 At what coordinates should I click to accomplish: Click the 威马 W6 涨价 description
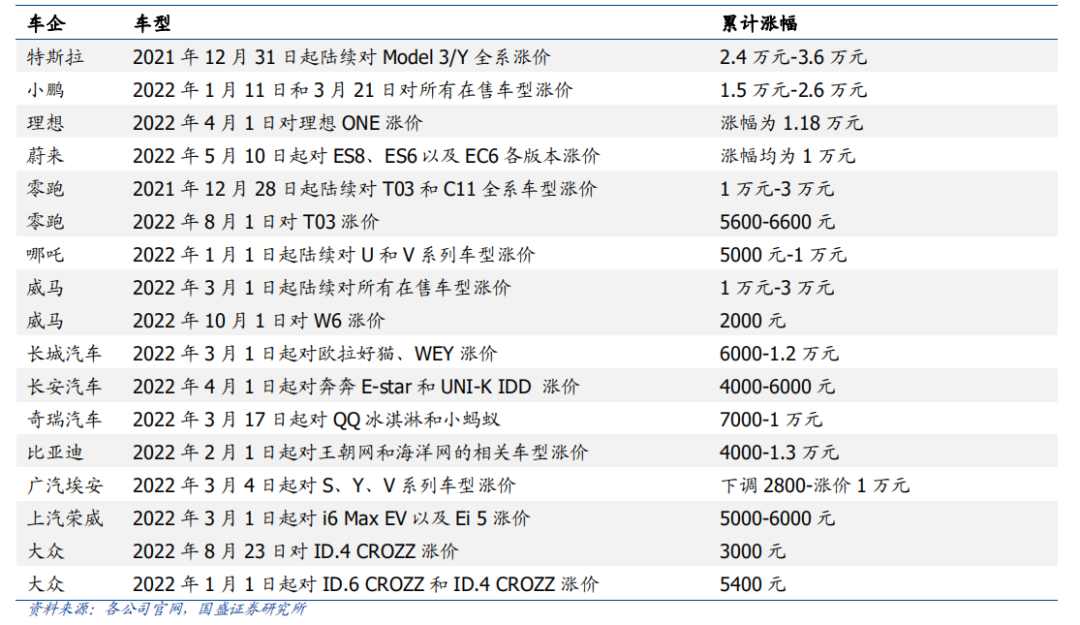259,320
